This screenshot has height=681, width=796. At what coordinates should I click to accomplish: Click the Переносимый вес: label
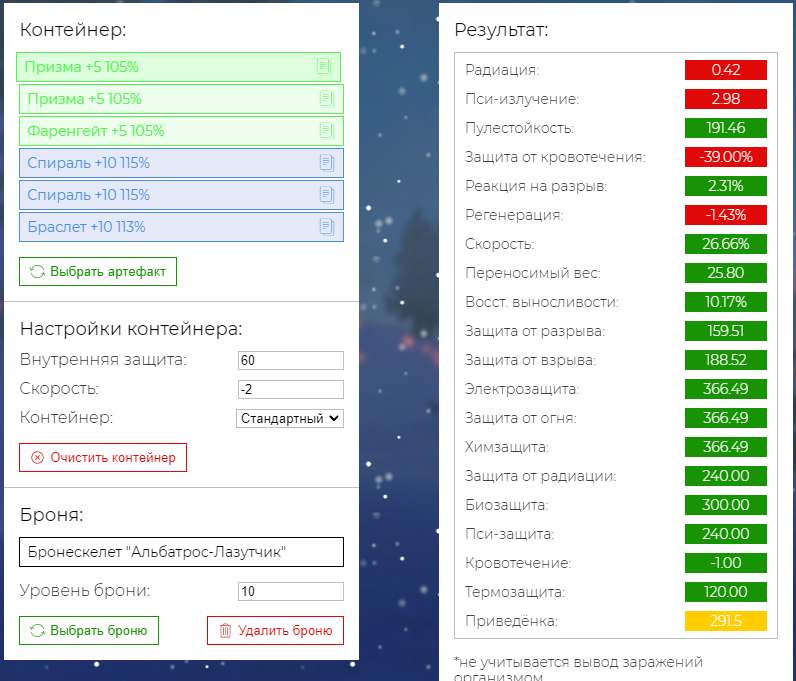point(533,273)
